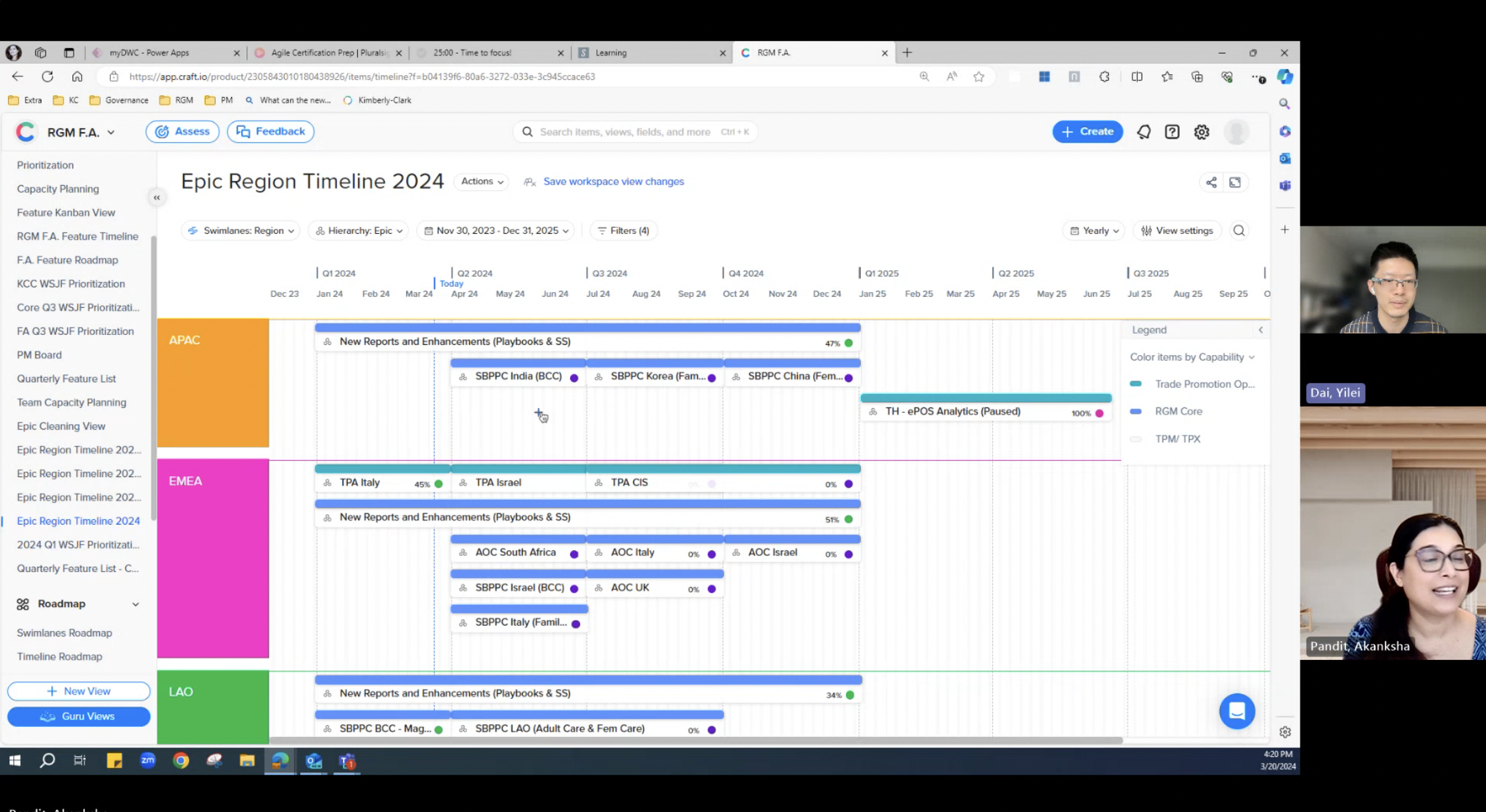Image resolution: width=1486 pixels, height=812 pixels.
Task: Collapse the Legend panel
Action: pyautogui.click(x=1260, y=330)
